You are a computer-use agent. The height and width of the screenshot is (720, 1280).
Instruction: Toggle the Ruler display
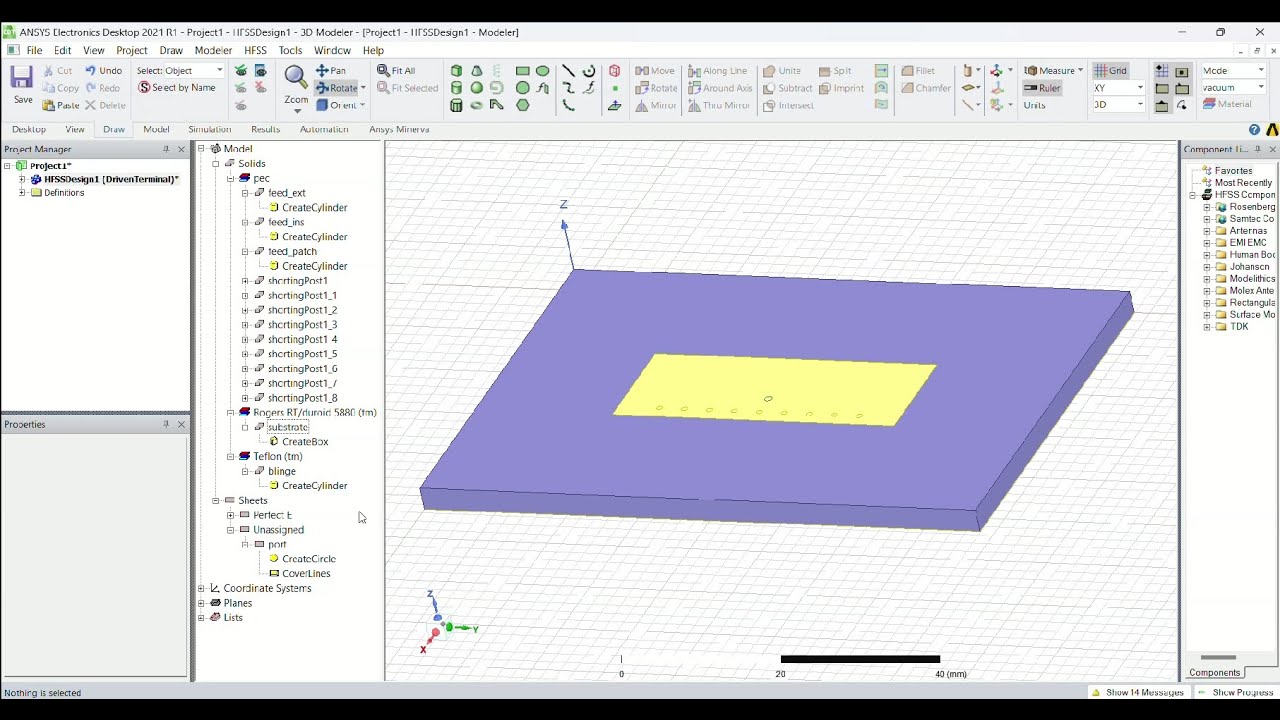click(1042, 88)
